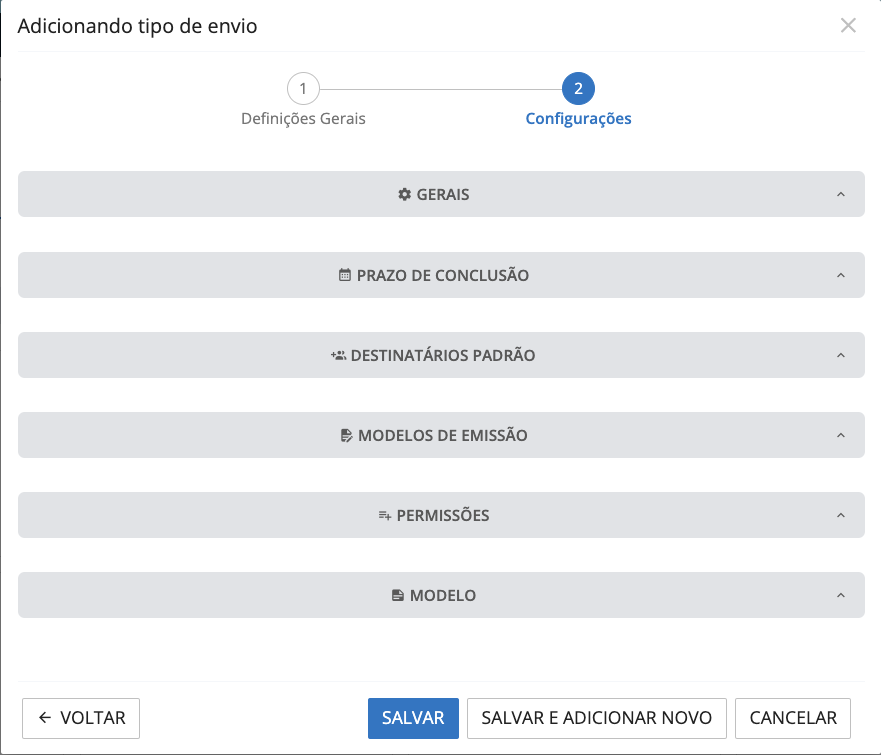
Task: Close the Adicionando tipo de envio dialog
Action: [848, 26]
